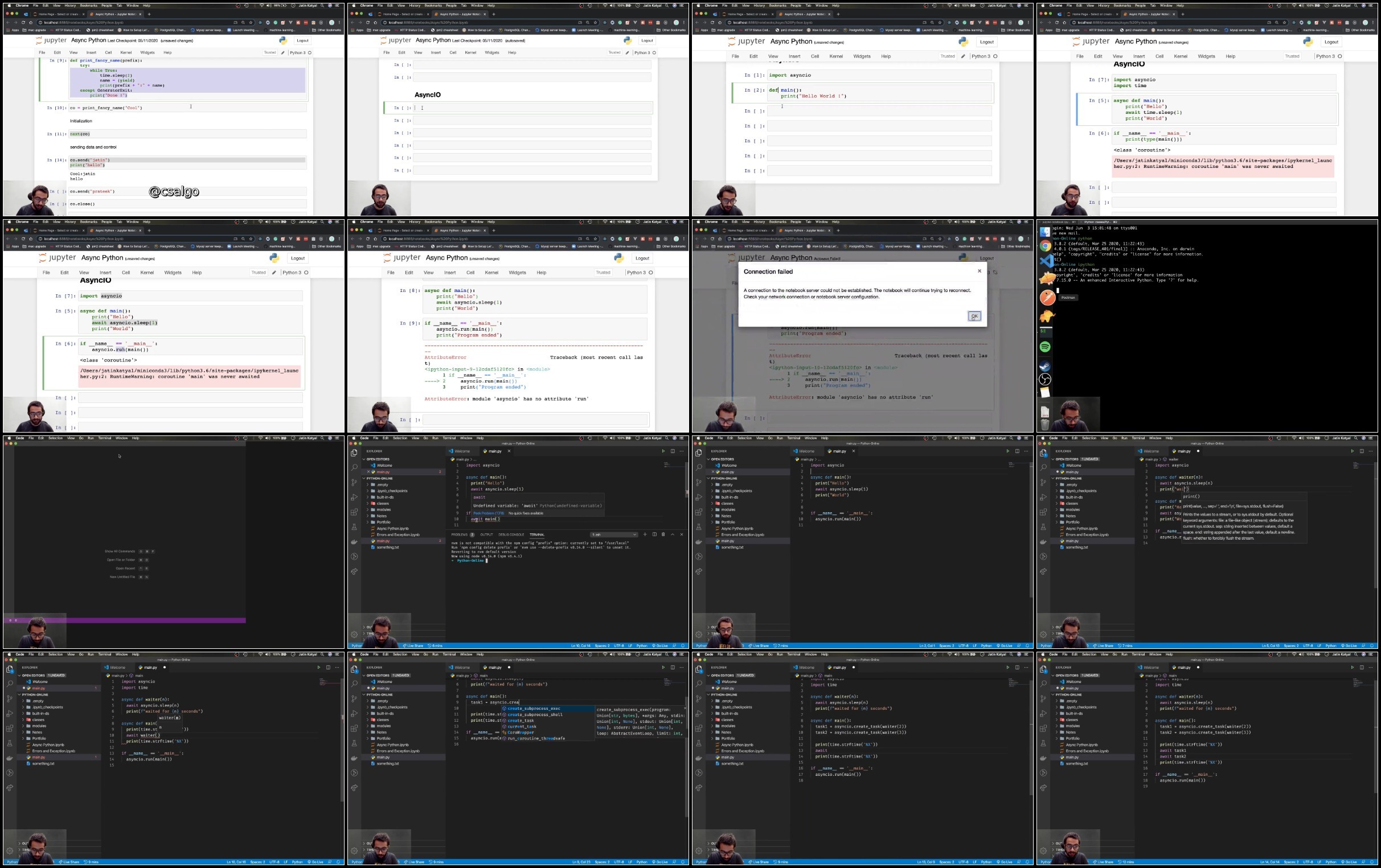
Task: Open the 1: zsh terminal selector dropdown
Action: coord(614,534)
